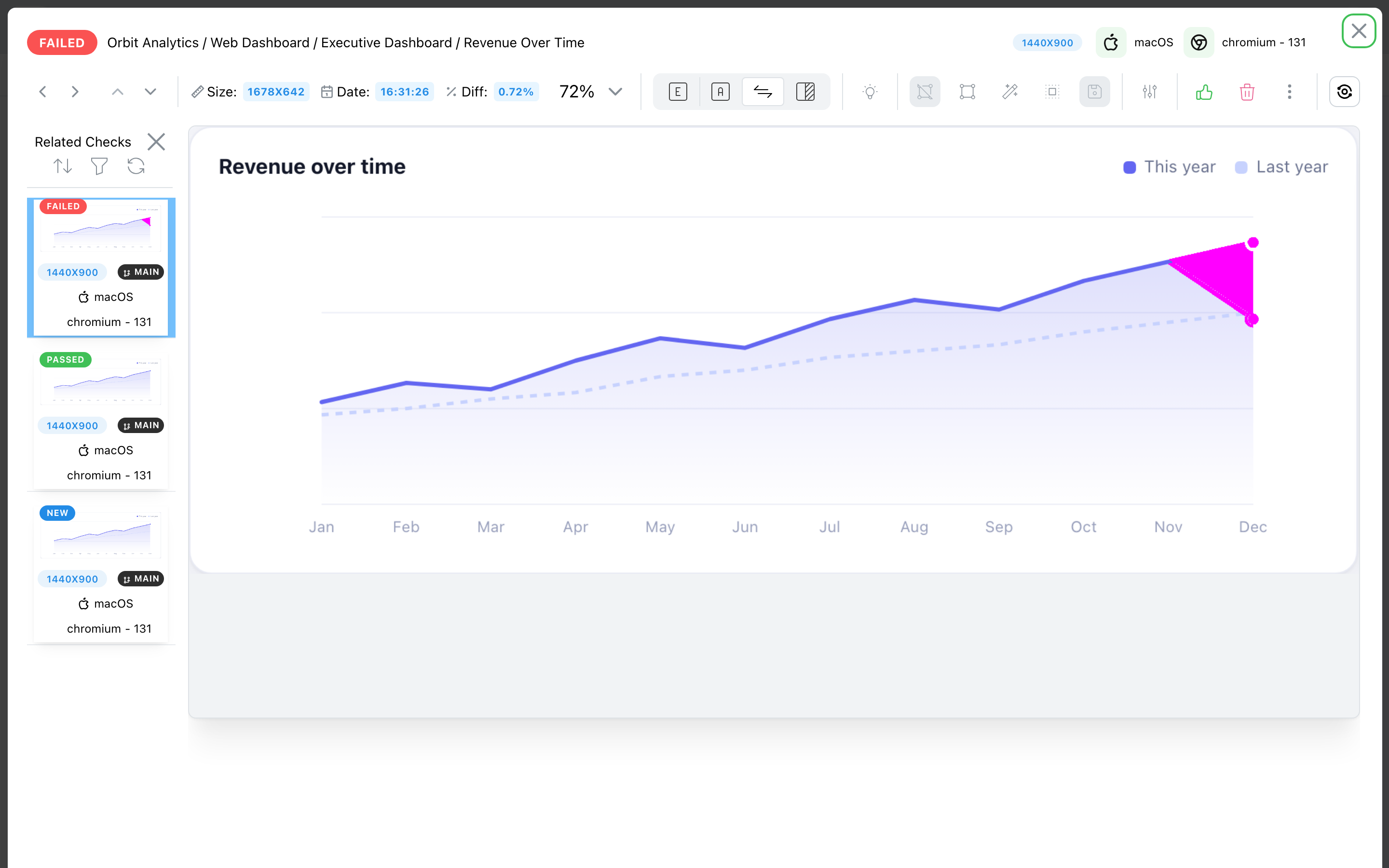
Task: Refresh the related checks list
Action: pyautogui.click(x=136, y=166)
